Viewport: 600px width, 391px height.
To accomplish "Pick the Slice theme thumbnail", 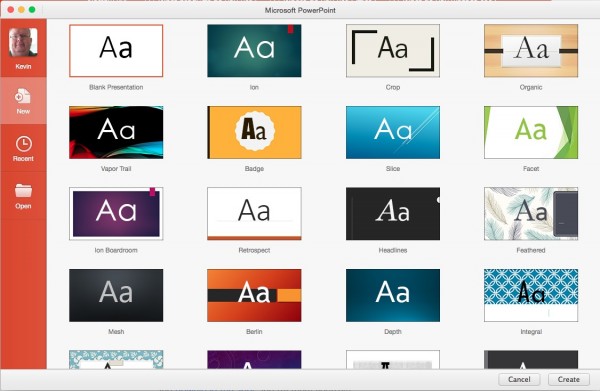I will click(393, 132).
